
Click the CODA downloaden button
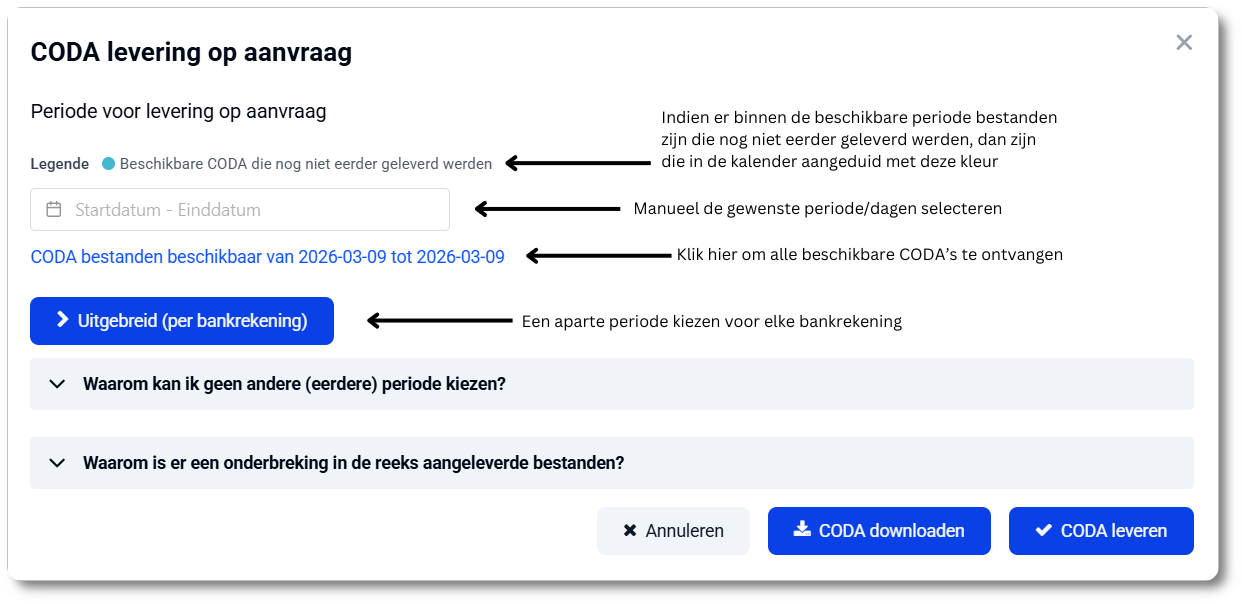click(879, 530)
